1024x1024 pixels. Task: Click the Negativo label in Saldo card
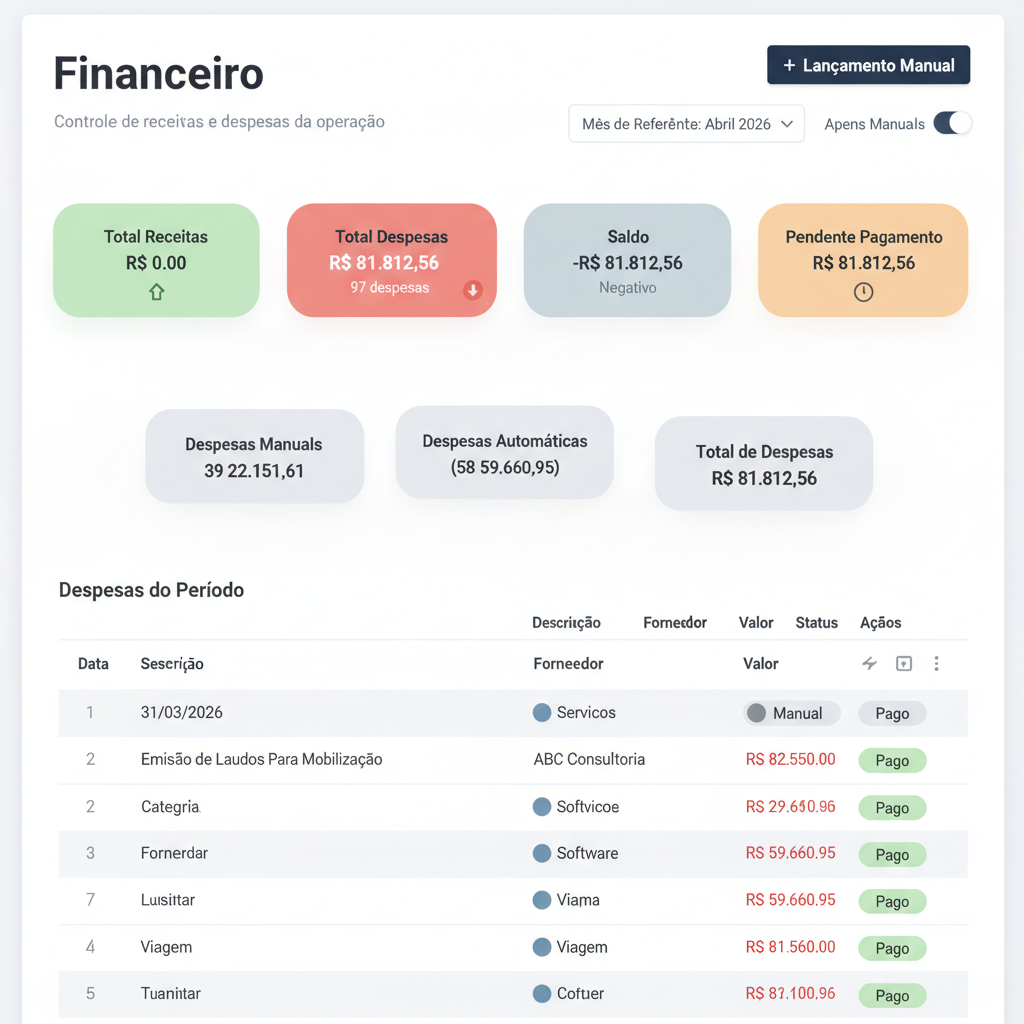pos(628,287)
